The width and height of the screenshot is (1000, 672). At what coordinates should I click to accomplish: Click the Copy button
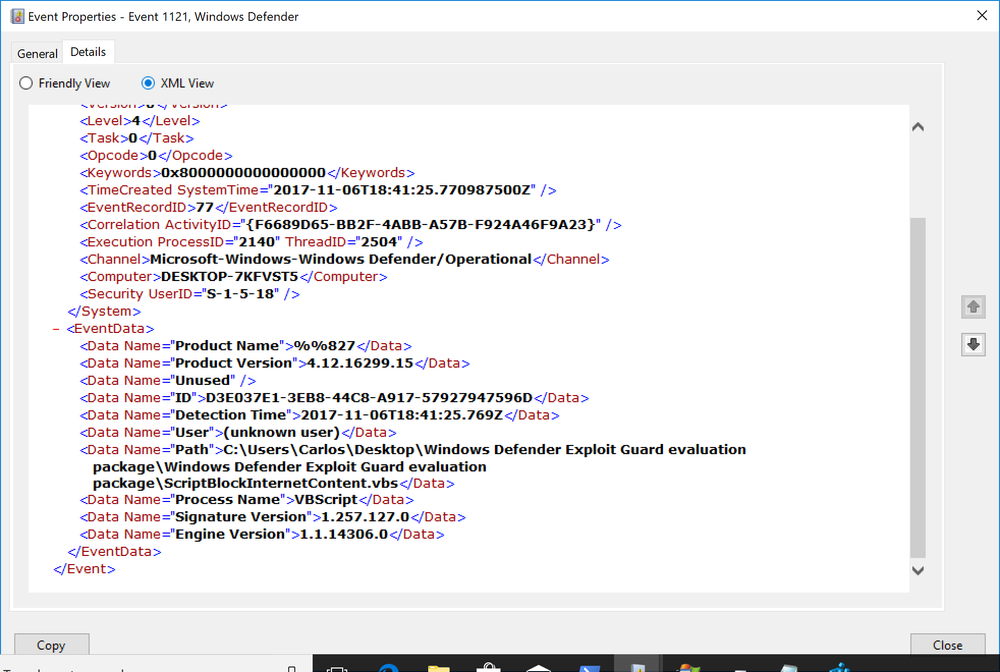point(51,645)
